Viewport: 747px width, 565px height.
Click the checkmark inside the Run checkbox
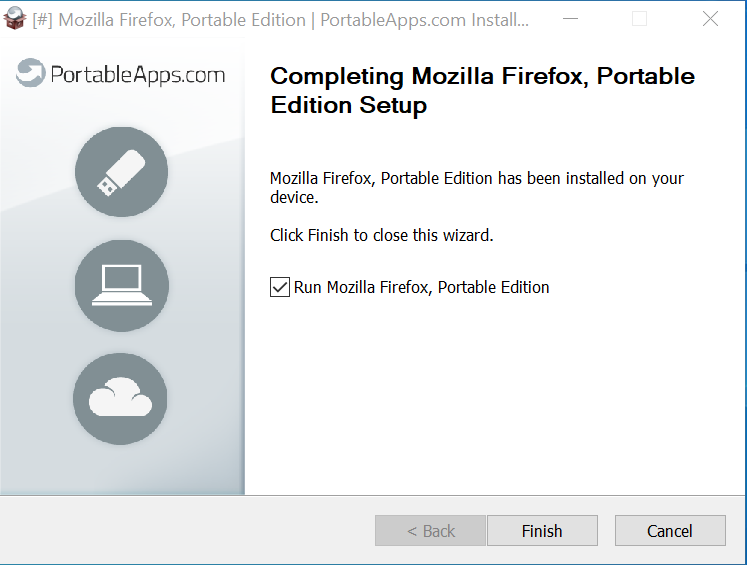[280, 287]
